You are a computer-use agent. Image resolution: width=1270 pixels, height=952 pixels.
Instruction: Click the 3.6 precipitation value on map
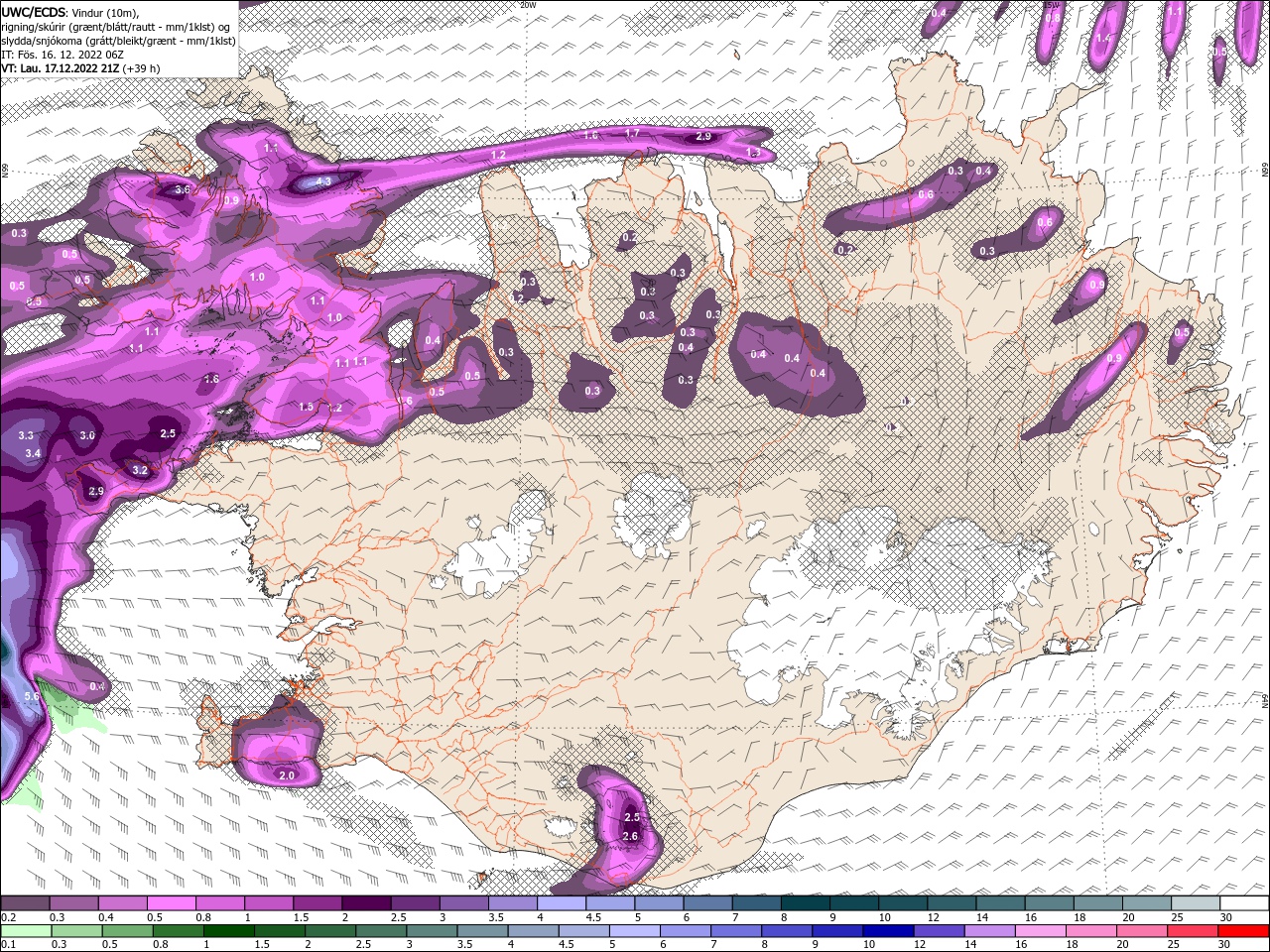coord(182,189)
